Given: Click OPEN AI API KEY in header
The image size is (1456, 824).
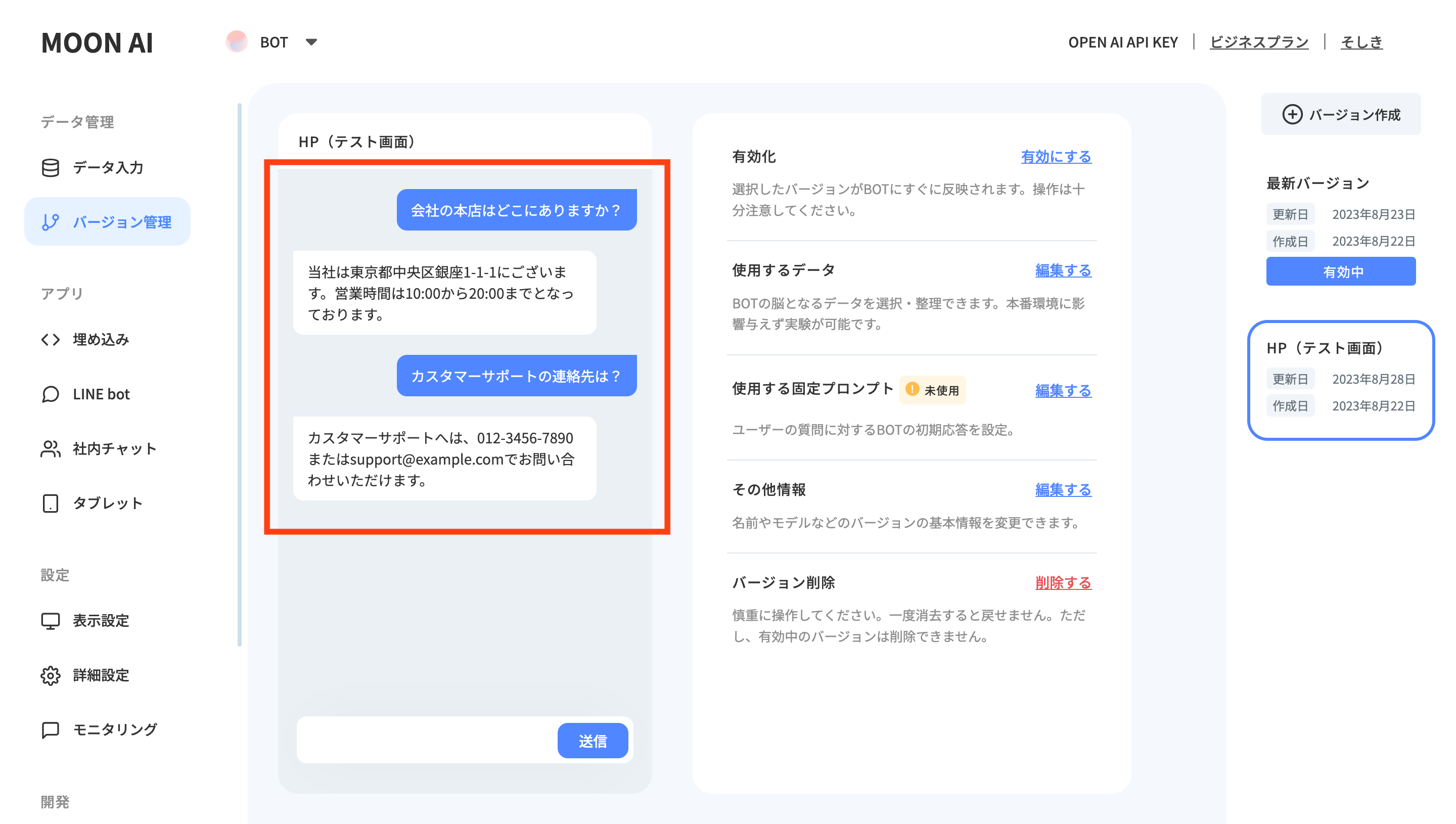Looking at the screenshot, I should coord(1123,42).
